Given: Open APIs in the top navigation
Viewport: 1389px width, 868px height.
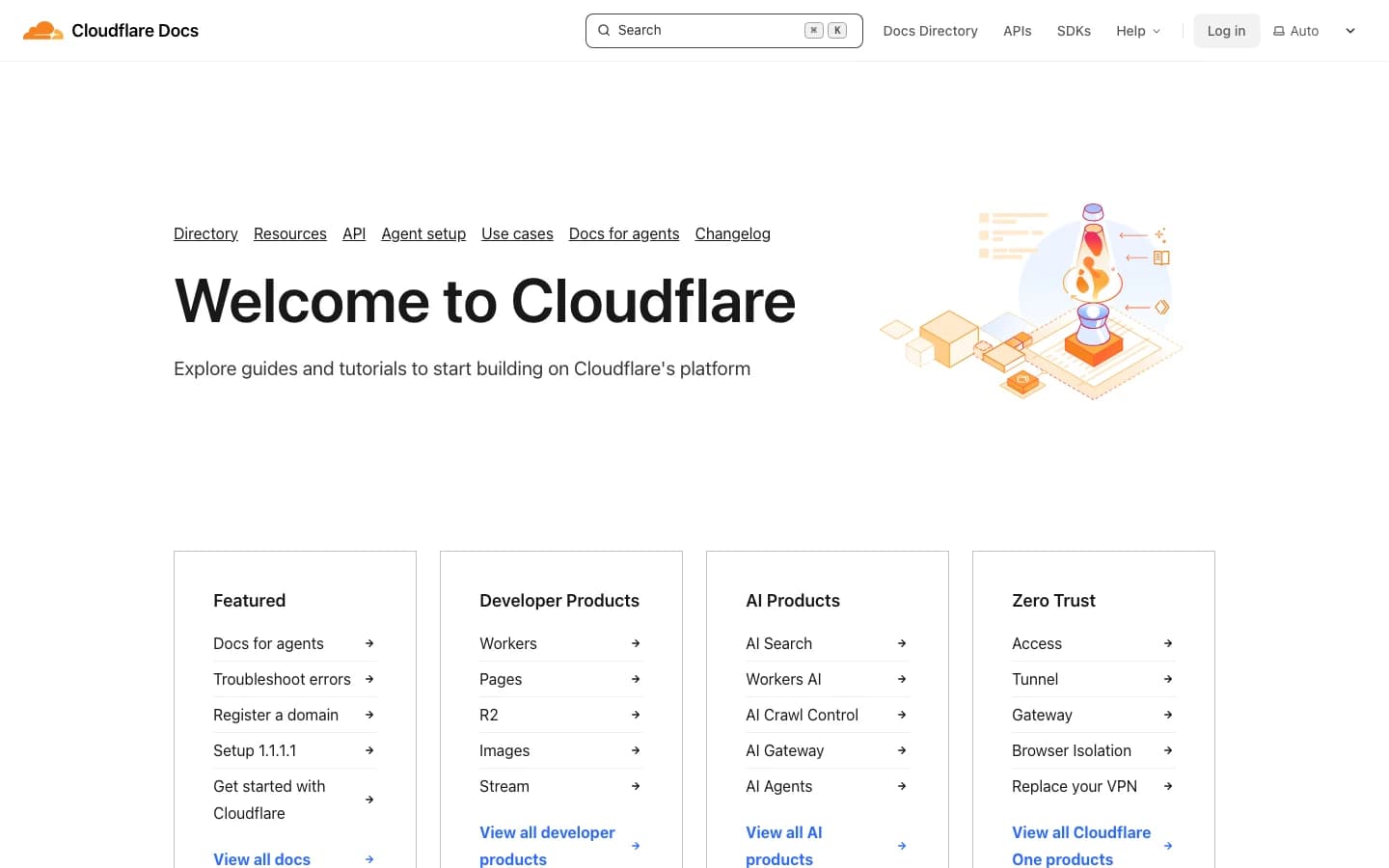Looking at the screenshot, I should point(1017,31).
